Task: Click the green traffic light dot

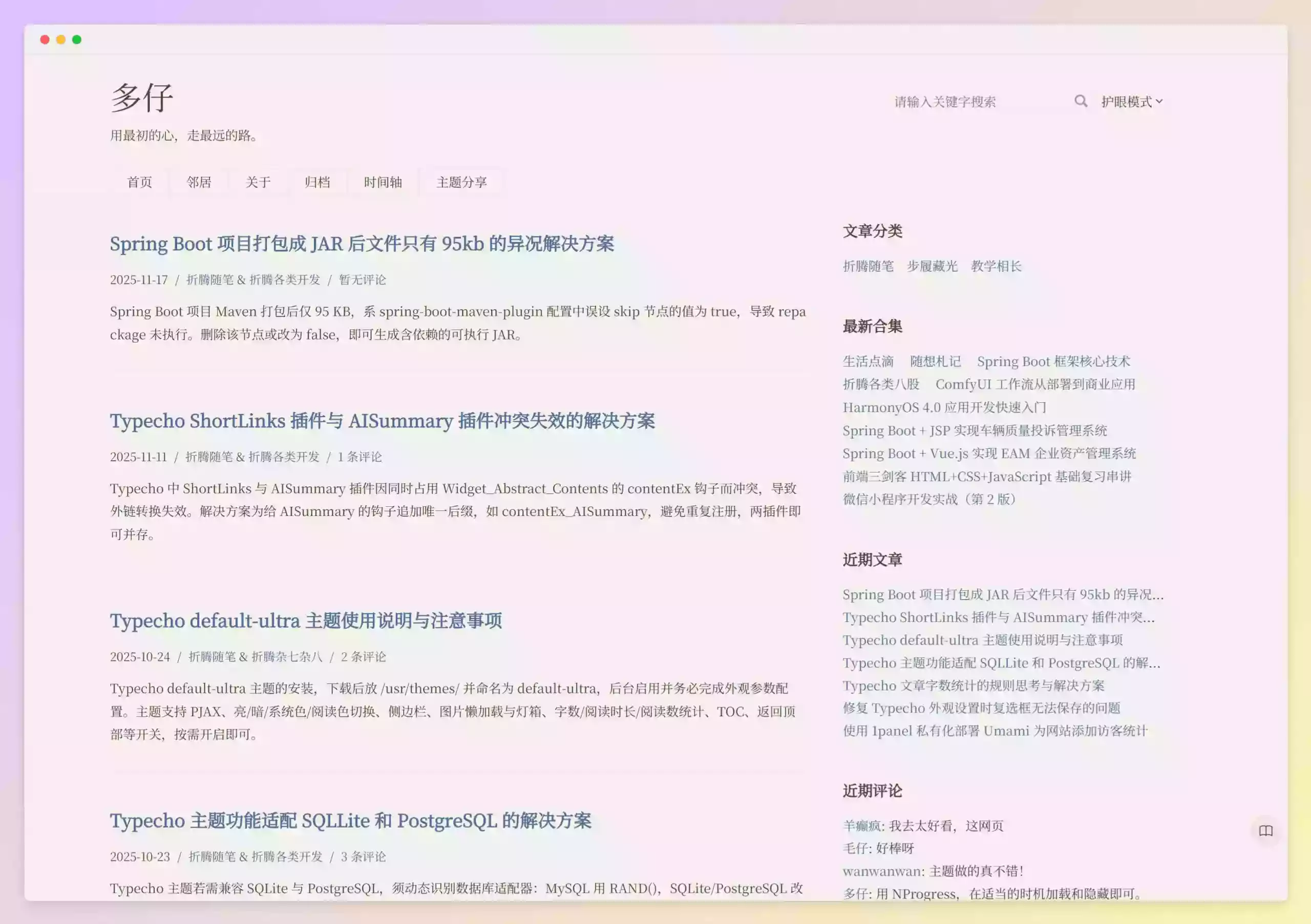Action: click(76, 39)
